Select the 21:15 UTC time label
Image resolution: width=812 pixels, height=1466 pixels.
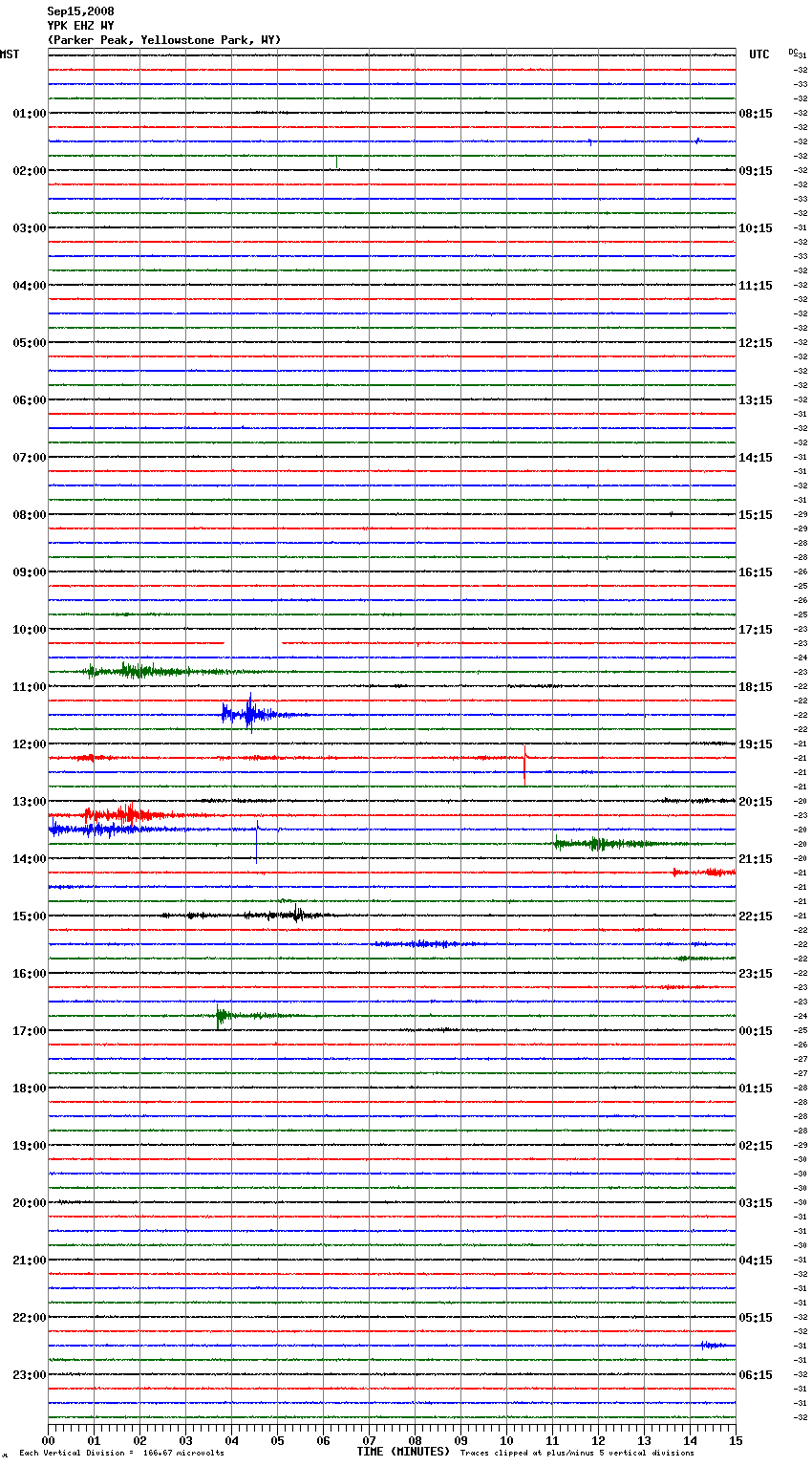pyautogui.click(x=756, y=859)
